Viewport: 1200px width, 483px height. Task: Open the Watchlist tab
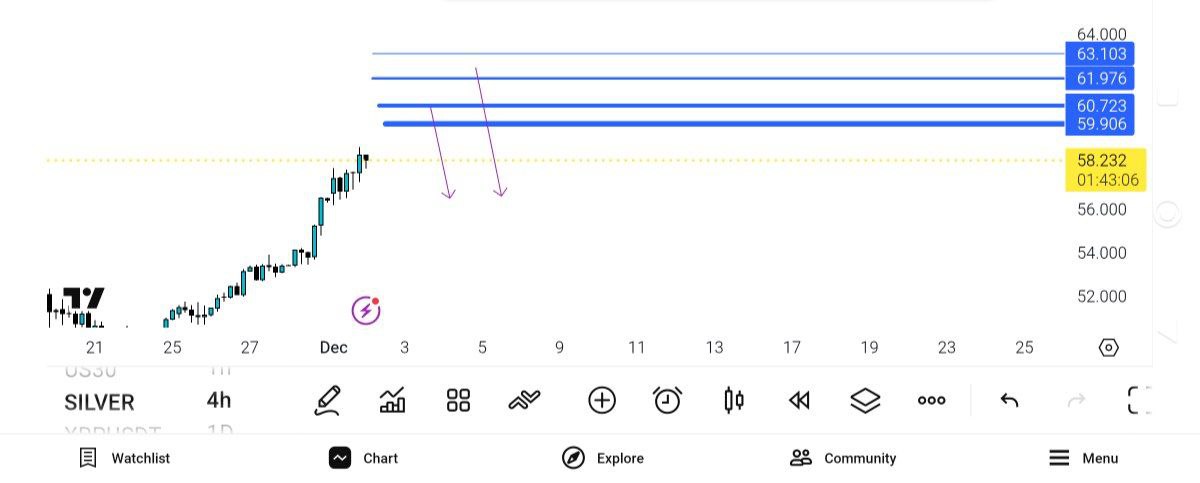click(125, 458)
